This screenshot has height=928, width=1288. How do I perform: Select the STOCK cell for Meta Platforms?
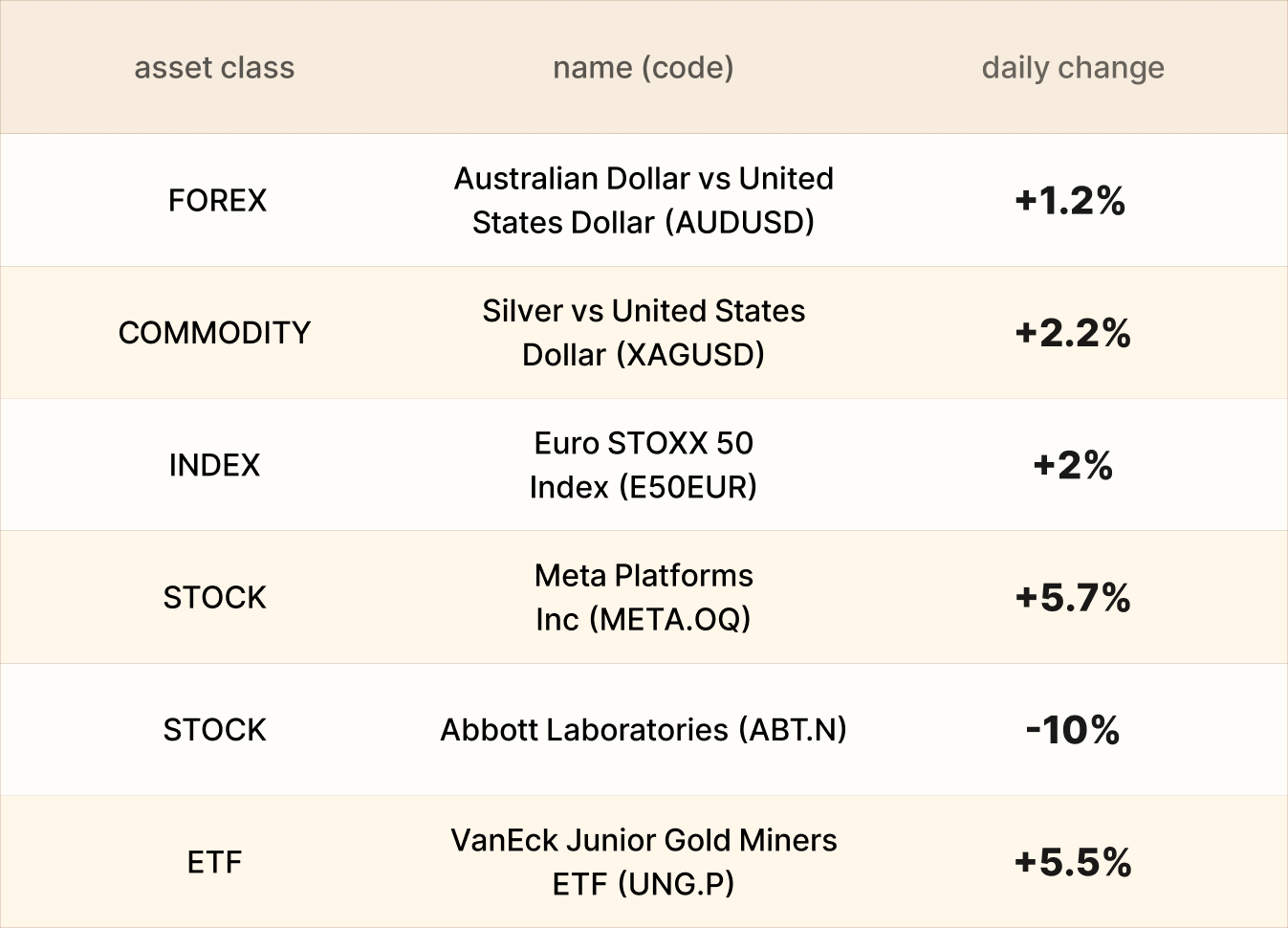pos(214,597)
